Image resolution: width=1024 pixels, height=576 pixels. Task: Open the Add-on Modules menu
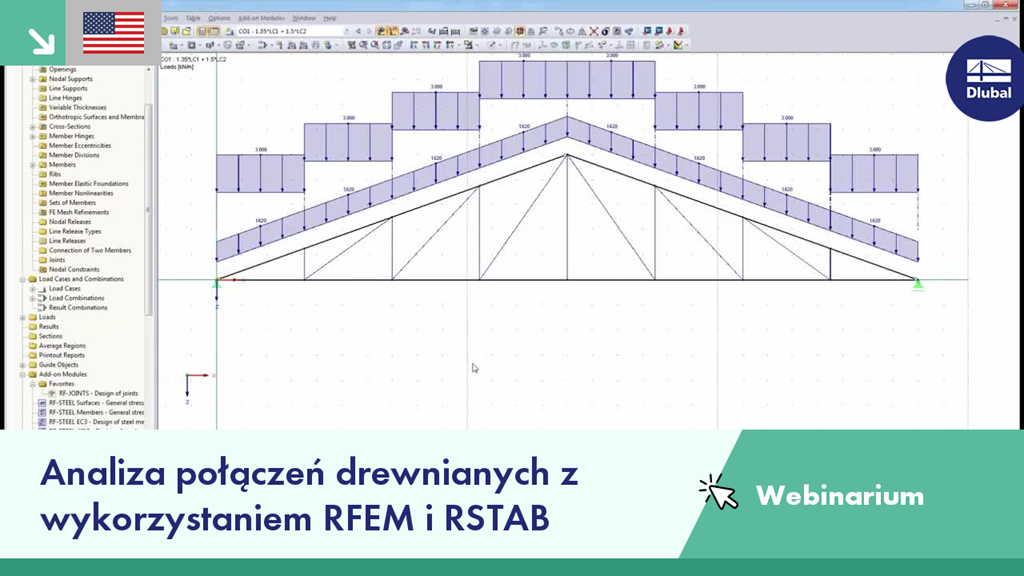click(261, 18)
